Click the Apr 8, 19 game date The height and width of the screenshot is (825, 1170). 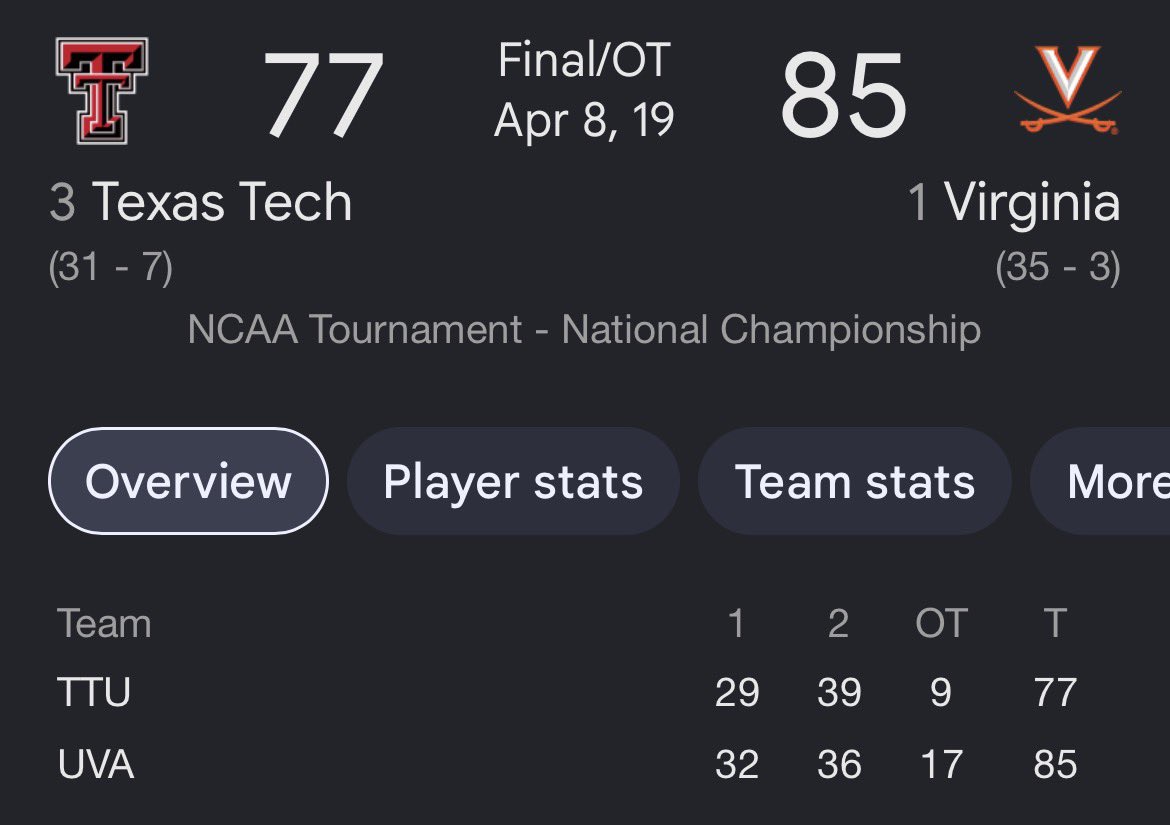pyautogui.click(x=584, y=119)
